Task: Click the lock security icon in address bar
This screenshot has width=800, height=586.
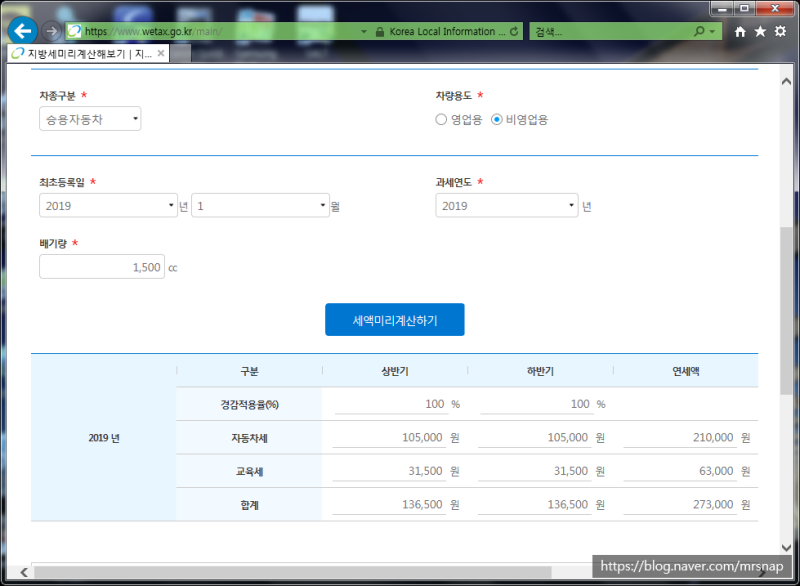Action: click(380, 32)
